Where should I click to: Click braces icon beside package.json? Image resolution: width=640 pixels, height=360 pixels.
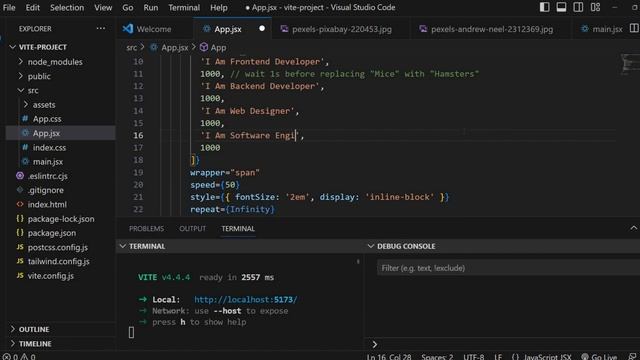coord(20,233)
